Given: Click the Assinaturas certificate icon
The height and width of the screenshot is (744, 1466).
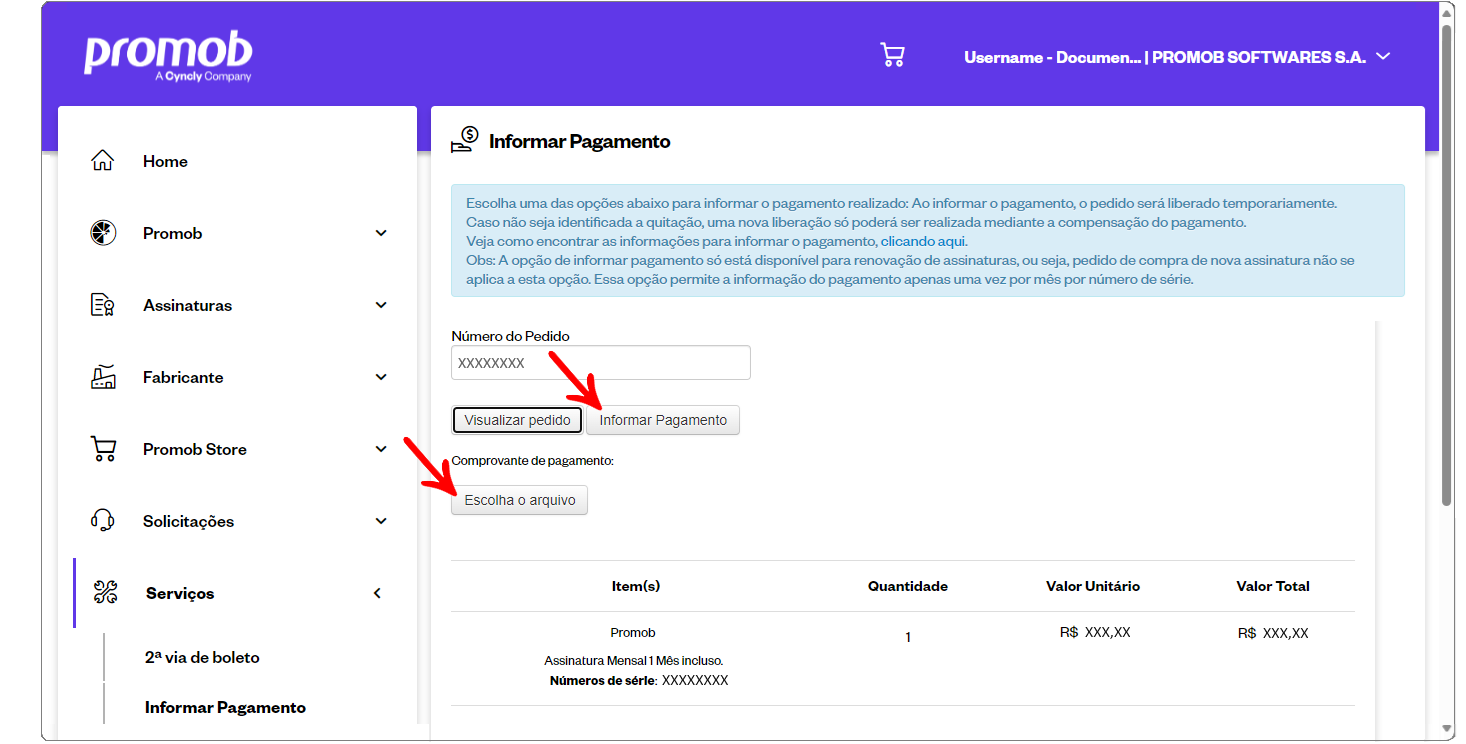Looking at the screenshot, I should click(103, 305).
